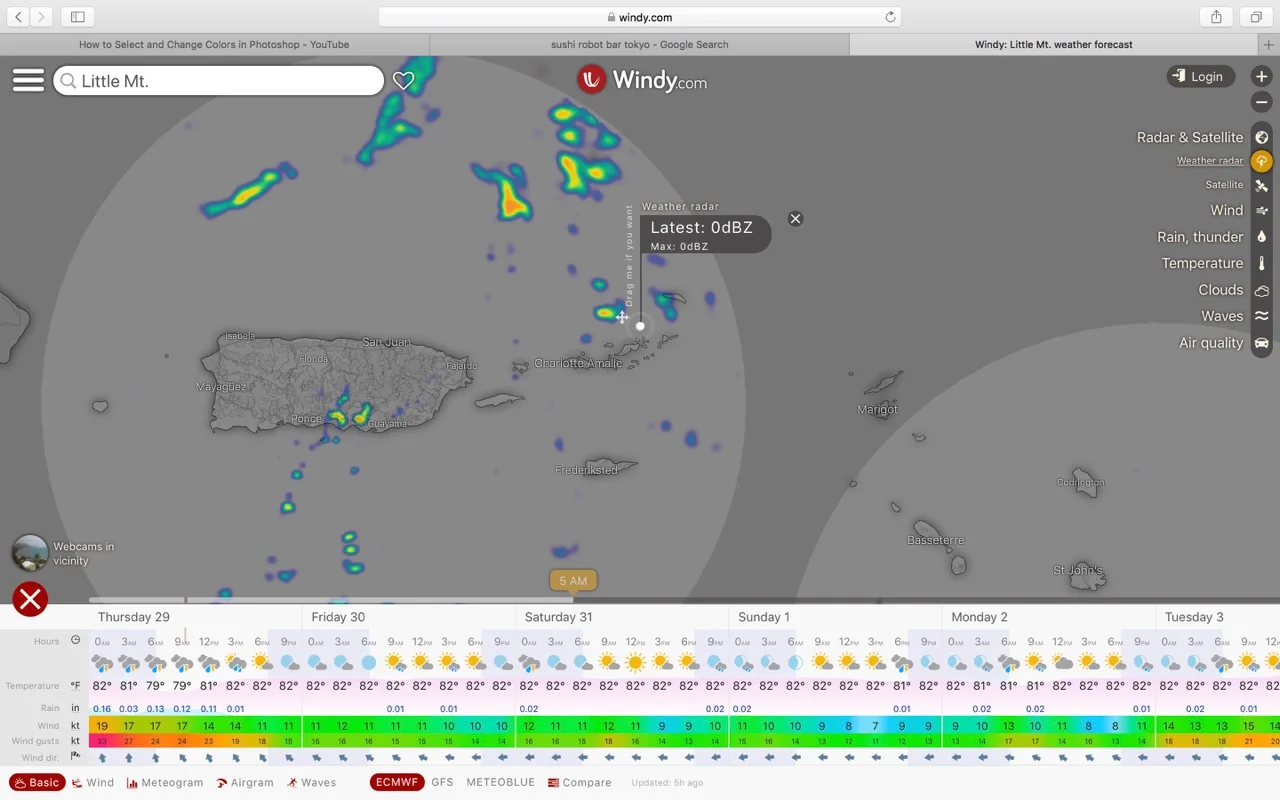Screen dimensions: 1280x800
Task: Click the Rain, thunder label
Action: point(1200,237)
